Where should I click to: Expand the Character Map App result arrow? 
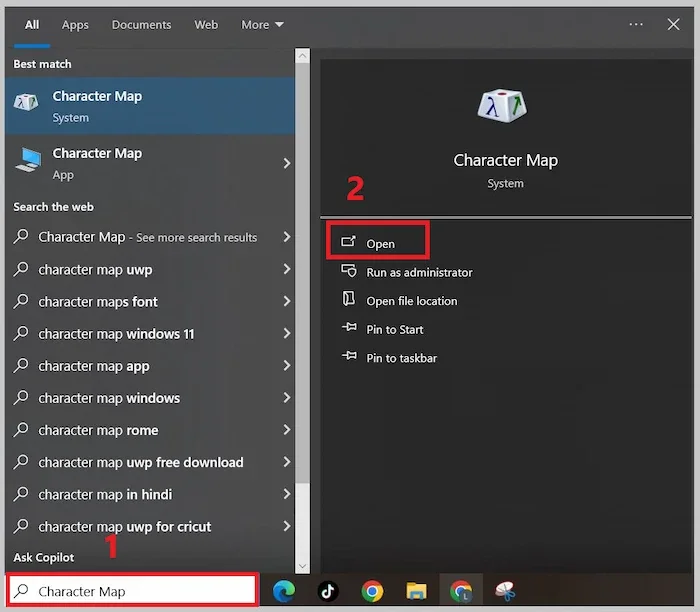tap(287, 163)
